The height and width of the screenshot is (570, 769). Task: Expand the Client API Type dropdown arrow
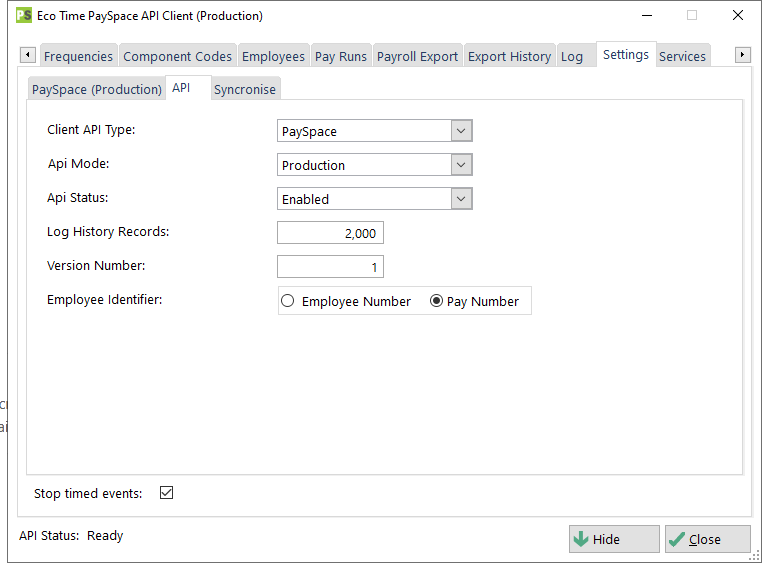(461, 131)
